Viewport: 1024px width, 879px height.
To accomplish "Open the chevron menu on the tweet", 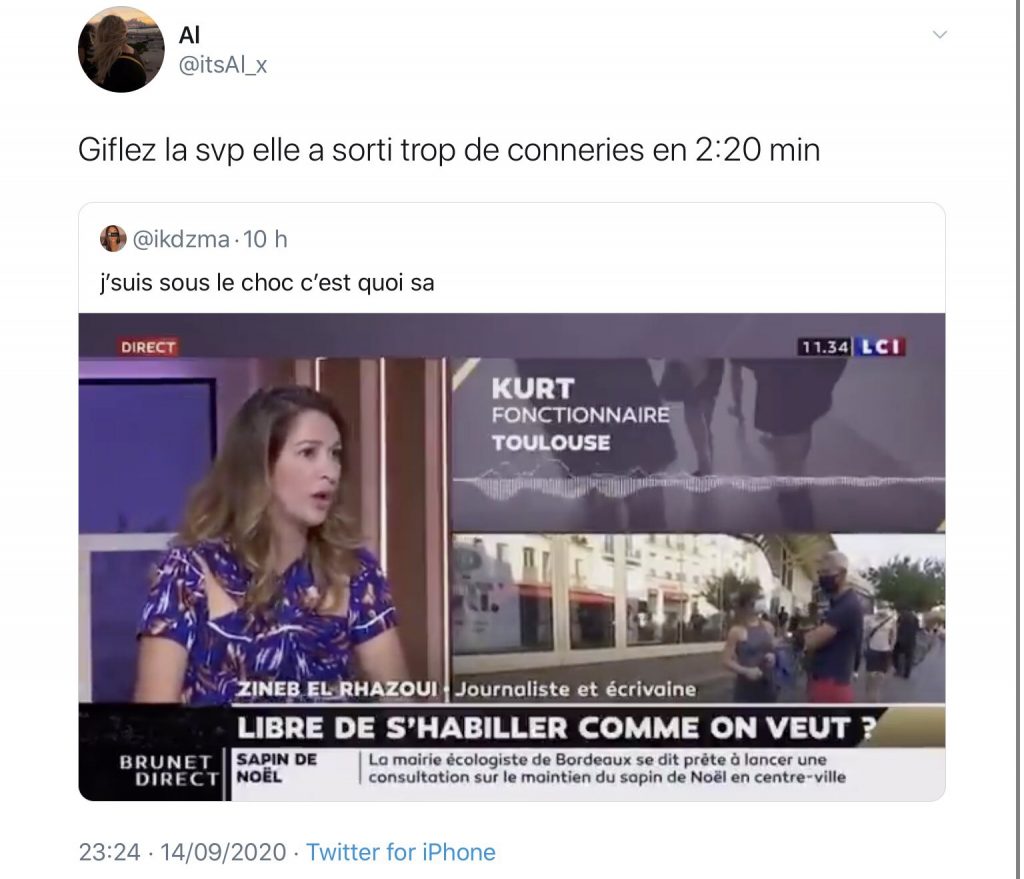I will pyautogui.click(x=939, y=35).
